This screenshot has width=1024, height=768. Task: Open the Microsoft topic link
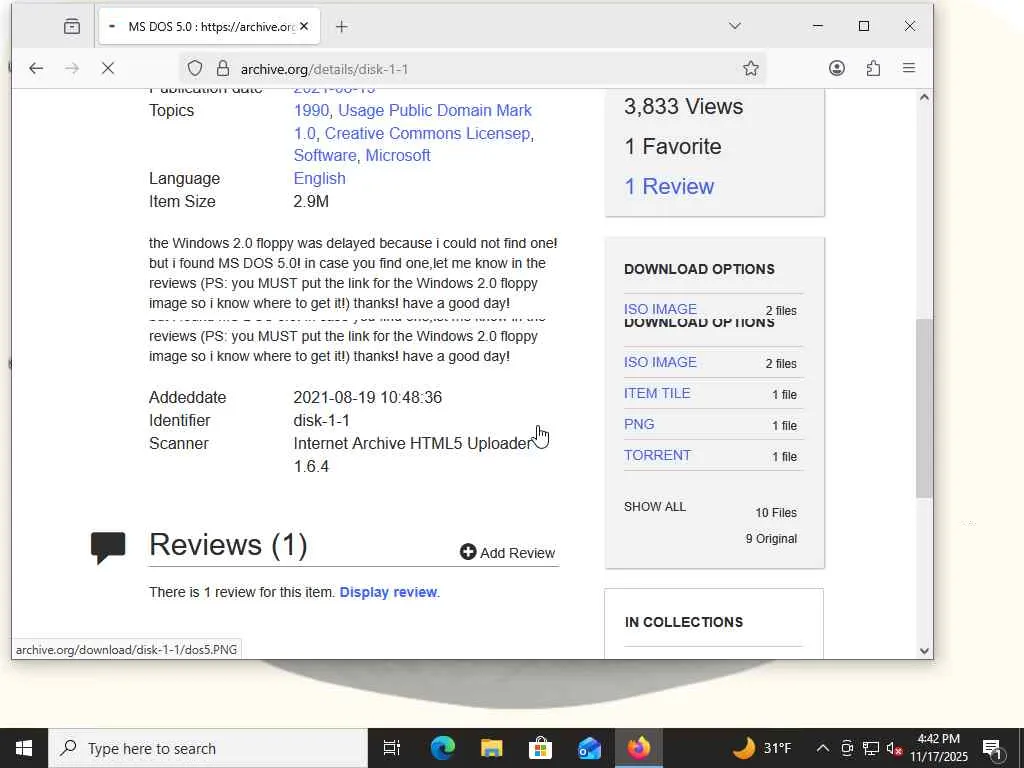398,155
